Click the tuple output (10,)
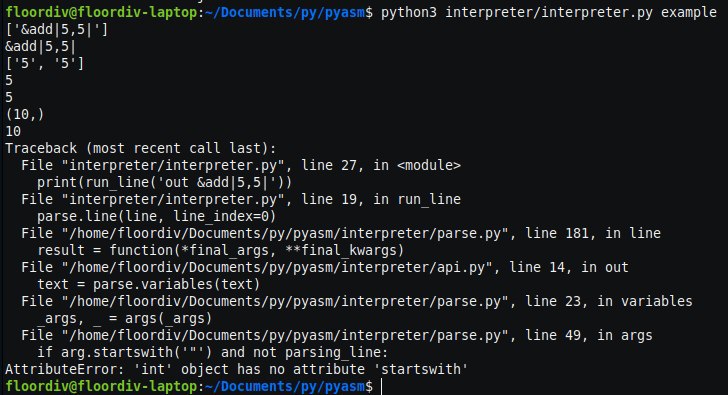The height and width of the screenshot is (395, 728). 25,114
